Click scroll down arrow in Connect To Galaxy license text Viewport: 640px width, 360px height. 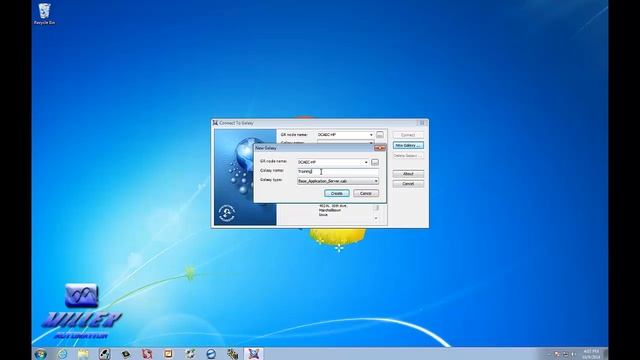pyautogui.click(x=376, y=219)
